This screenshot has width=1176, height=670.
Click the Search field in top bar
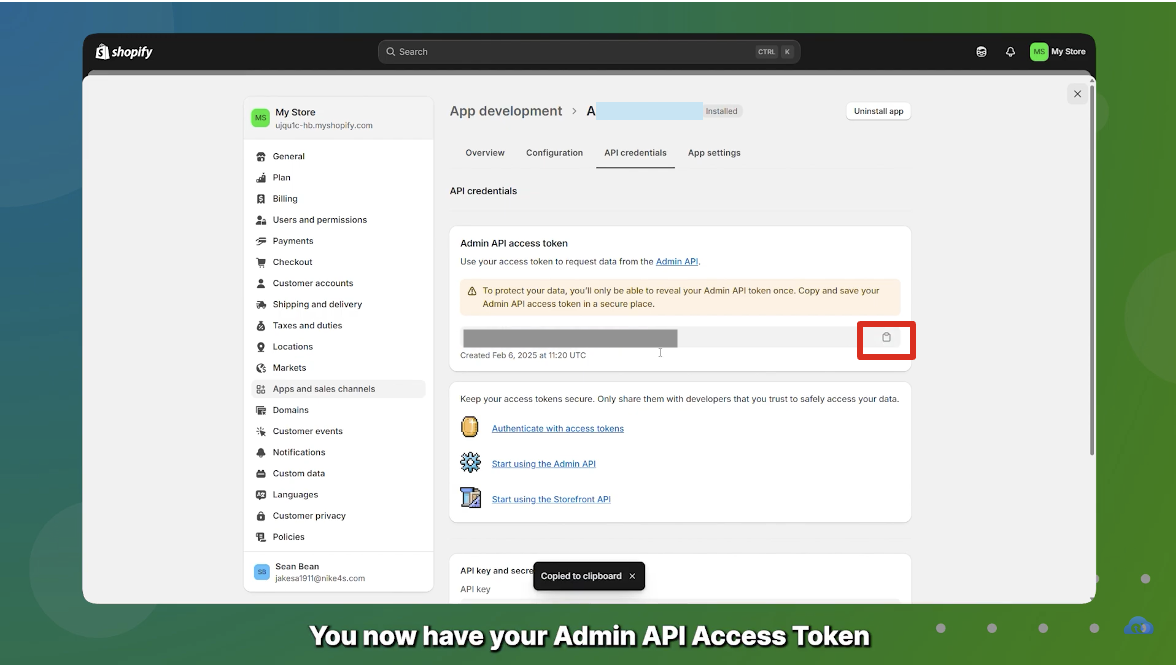coord(589,52)
